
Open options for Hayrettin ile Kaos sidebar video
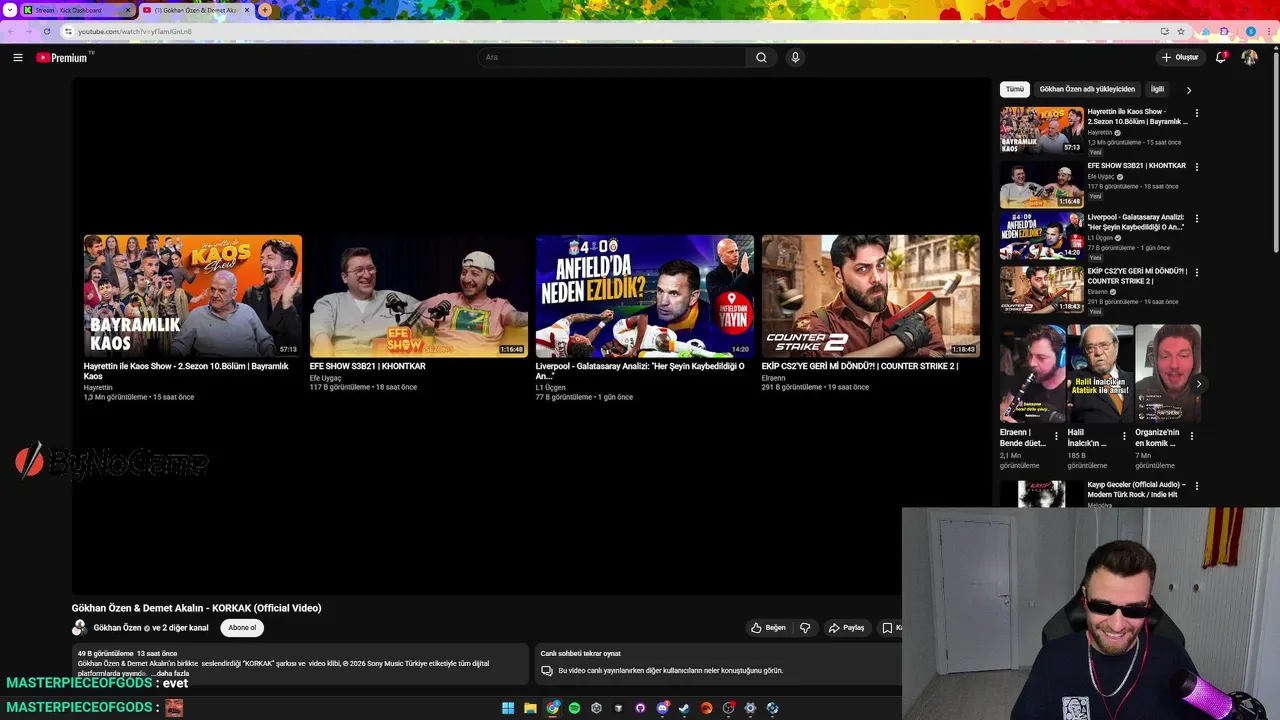1196,113
